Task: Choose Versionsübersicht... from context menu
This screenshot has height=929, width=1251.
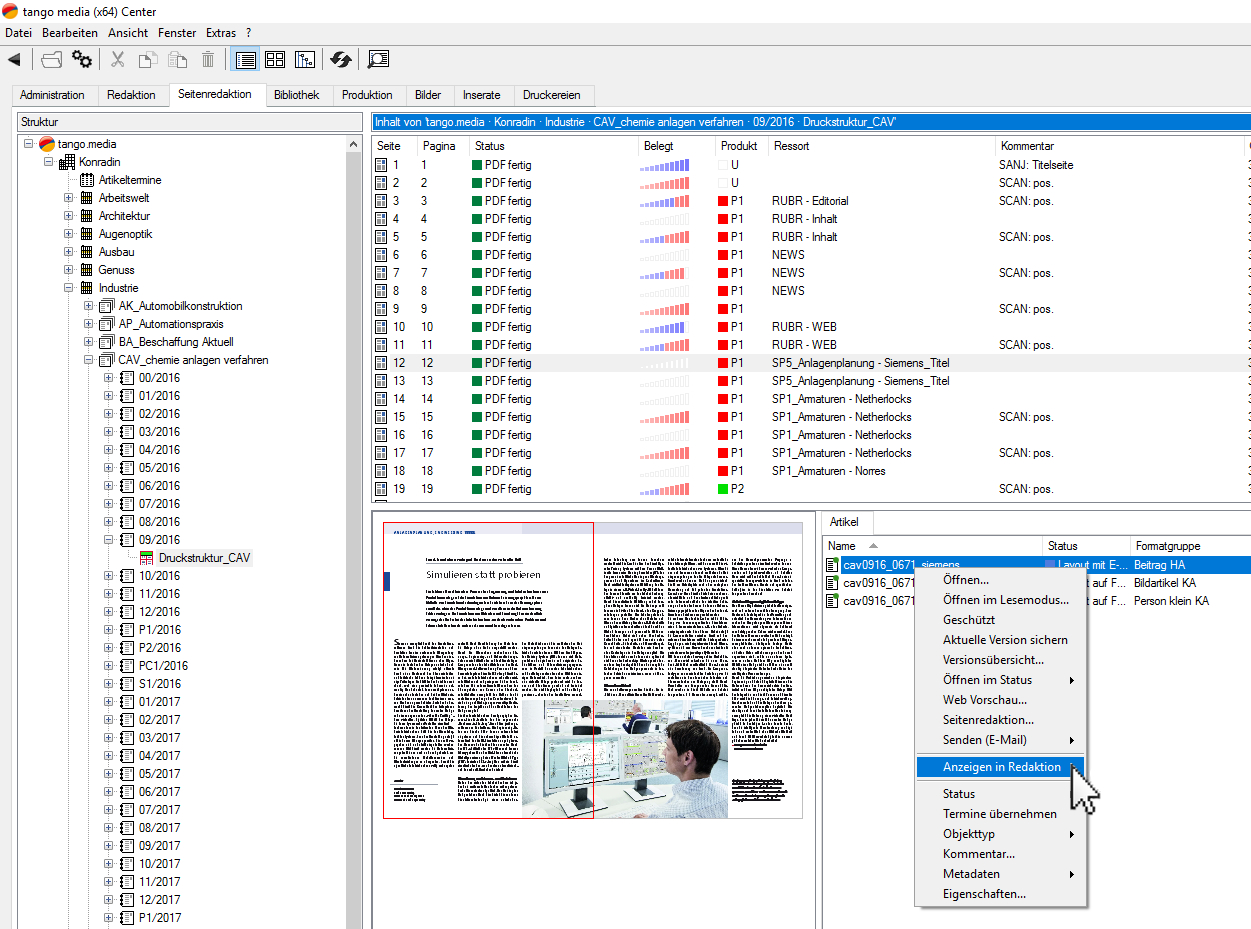Action: 992,660
